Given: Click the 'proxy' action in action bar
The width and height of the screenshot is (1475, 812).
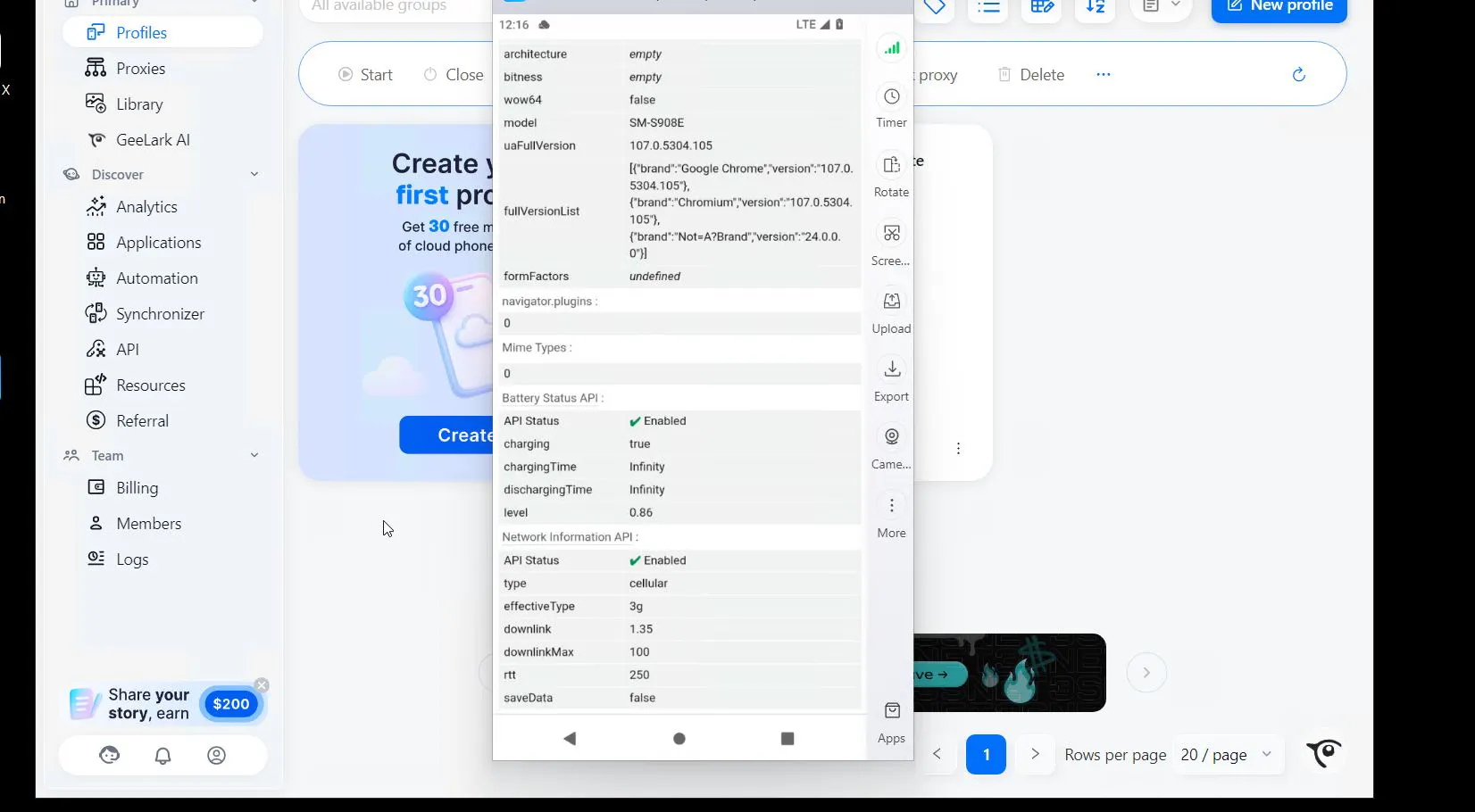Looking at the screenshot, I should [937, 75].
